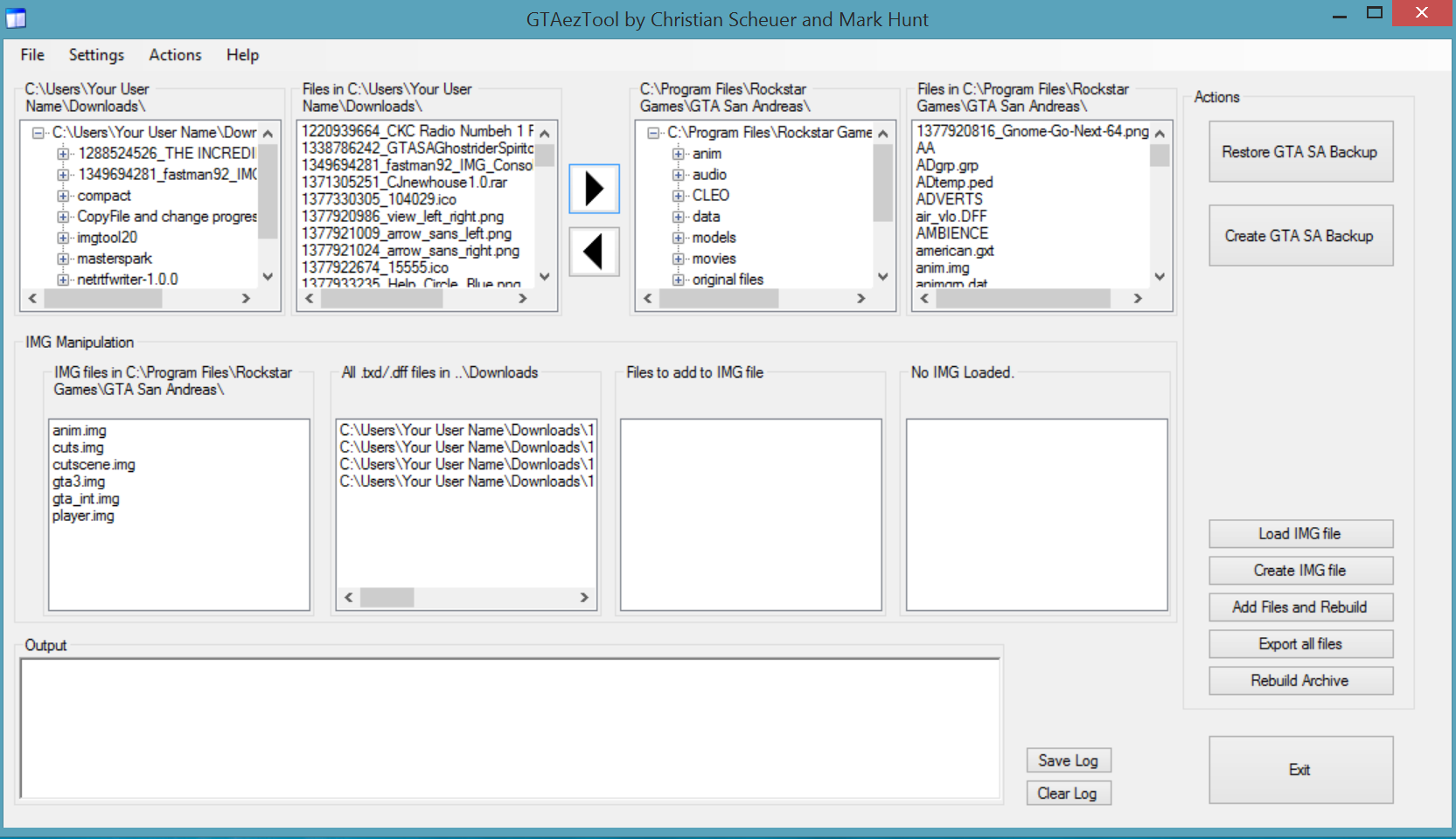Select 1377330305_104029.ico file

(x=379, y=199)
